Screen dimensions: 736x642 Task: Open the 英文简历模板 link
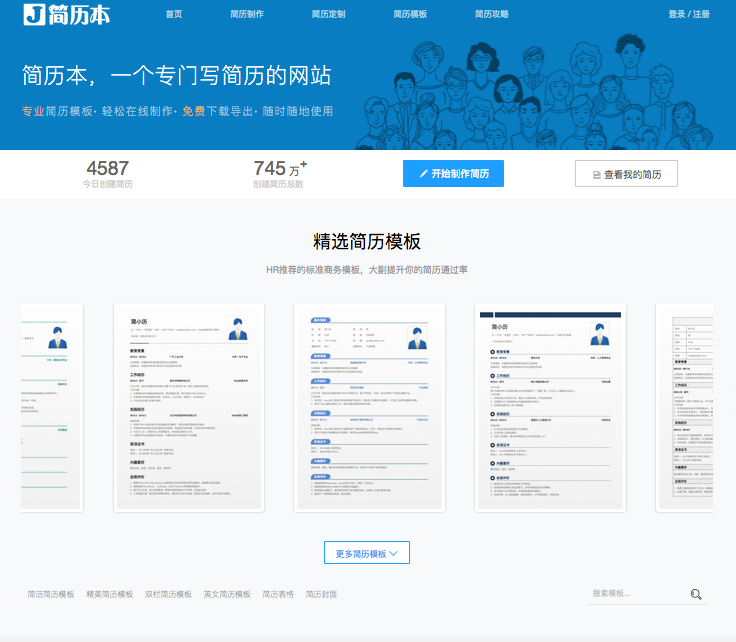click(227, 594)
